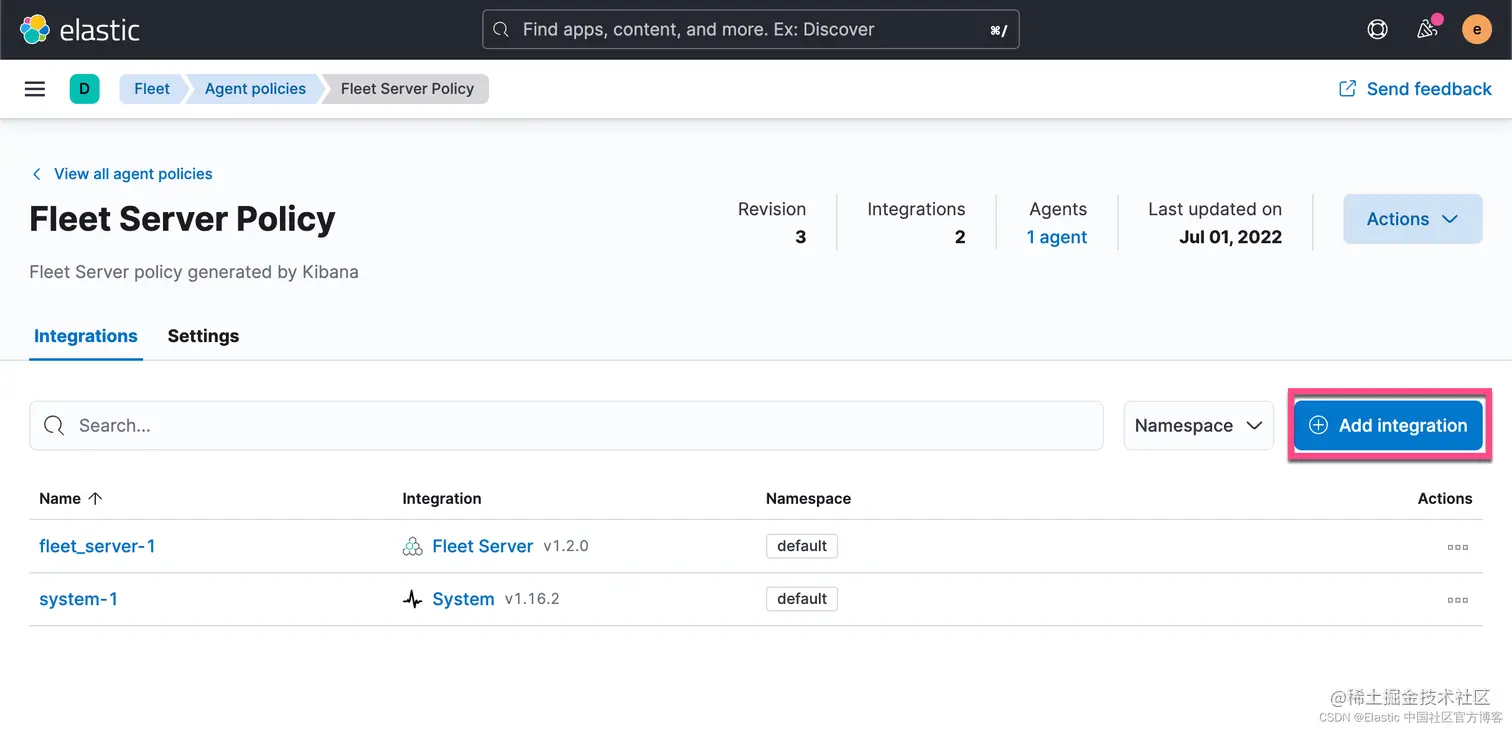This screenshot has width=1512, height=729.
Task: Focus the integrations Search field
Action: click(x=566, y=426)
